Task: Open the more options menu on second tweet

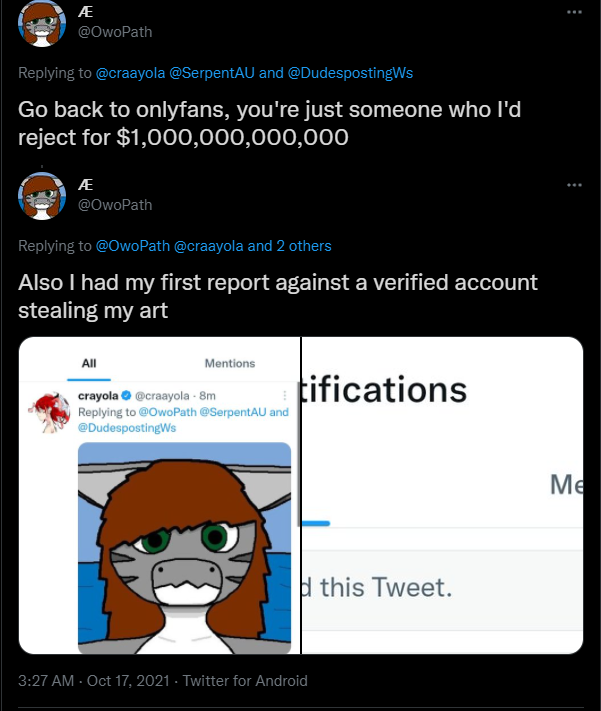Action: [x=574, y=185]
